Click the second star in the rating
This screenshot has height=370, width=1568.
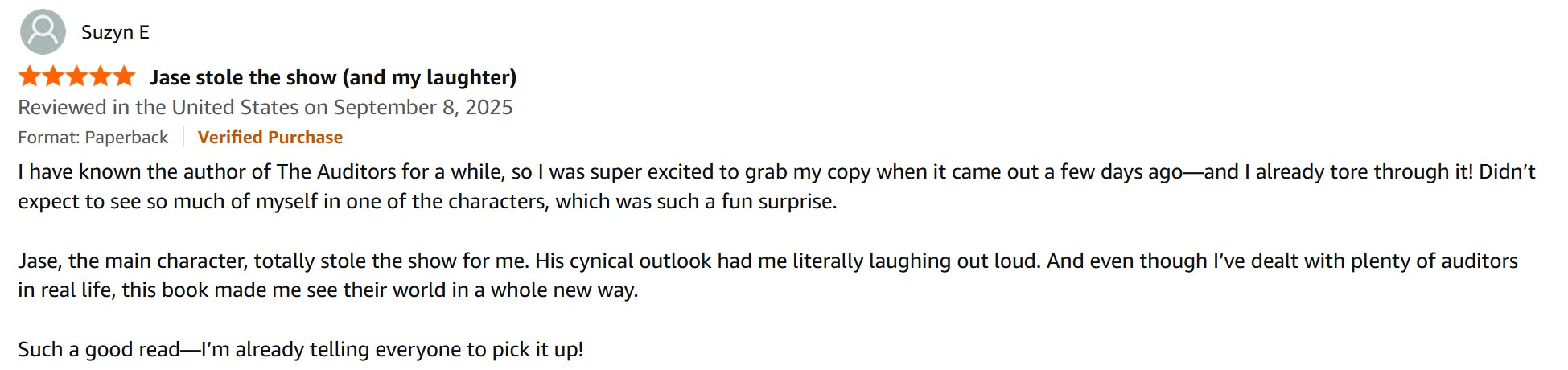[x=53, y=77]
